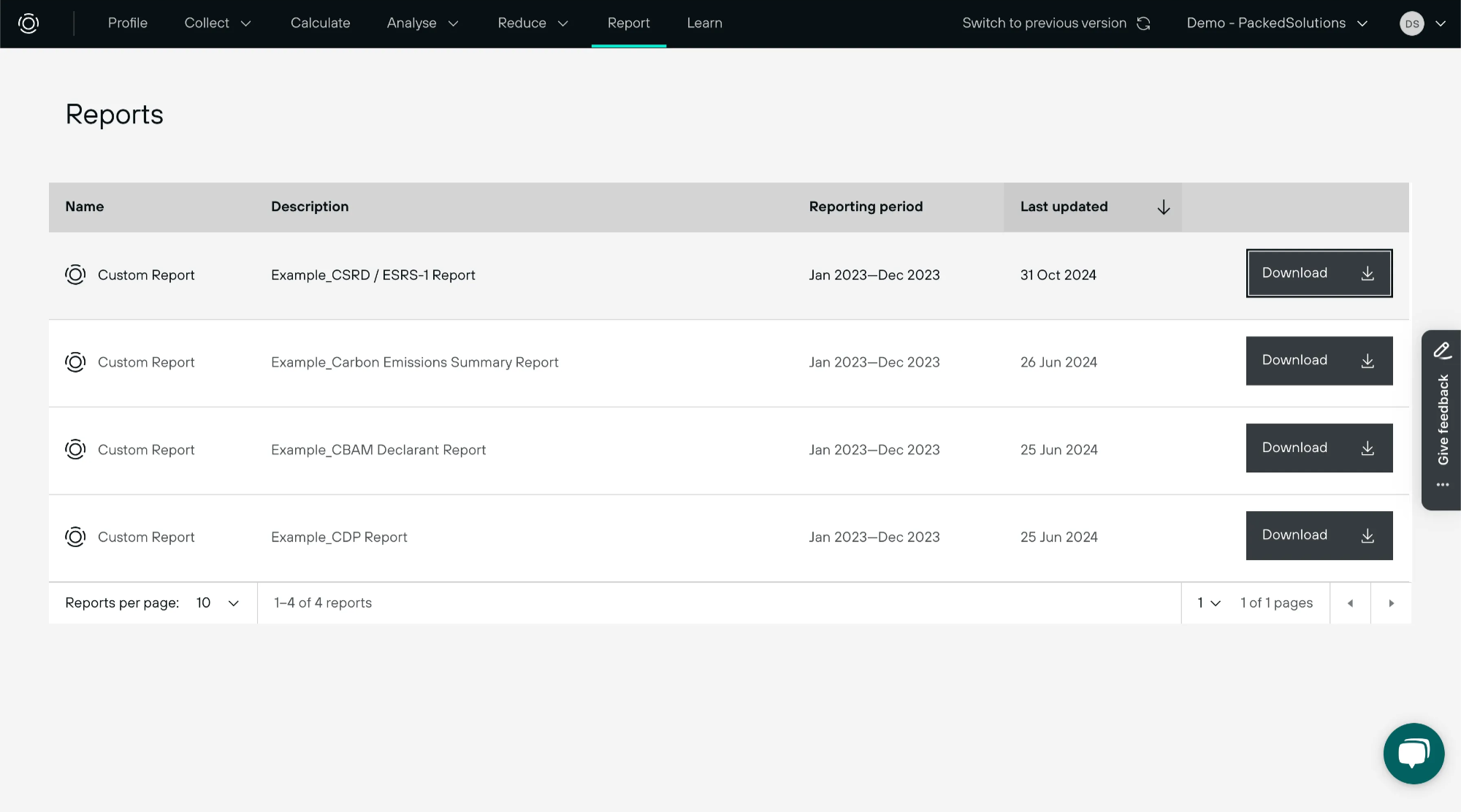
Task: Expand the Demo - PackedSolutions organisation switcher
Action: pos(1277,23)
